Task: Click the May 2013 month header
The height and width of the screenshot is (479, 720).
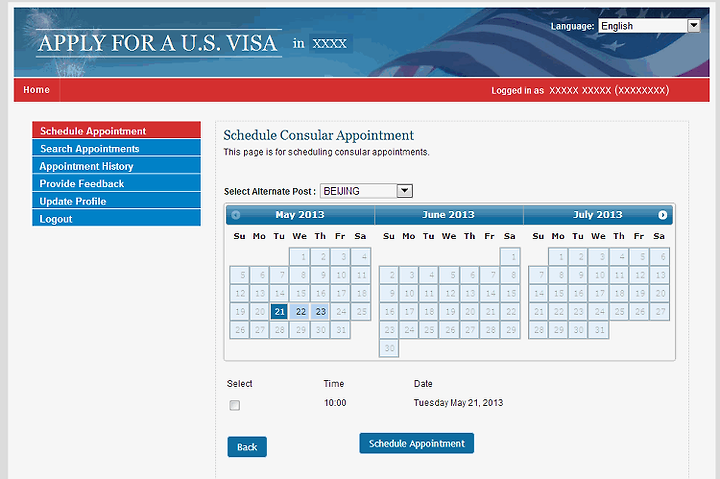Action: click(300, 214)
